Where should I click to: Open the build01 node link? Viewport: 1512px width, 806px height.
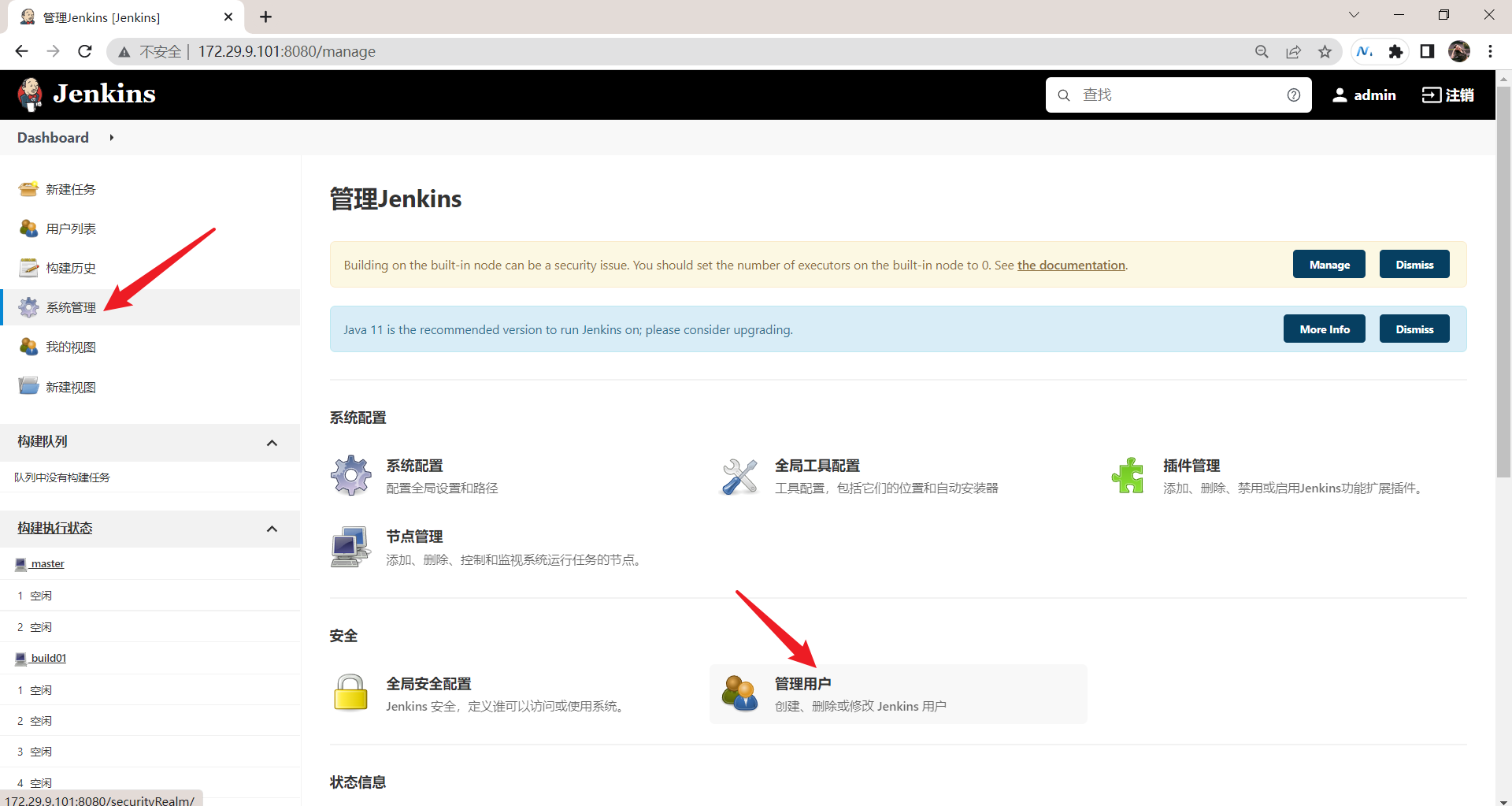(48, 658)
